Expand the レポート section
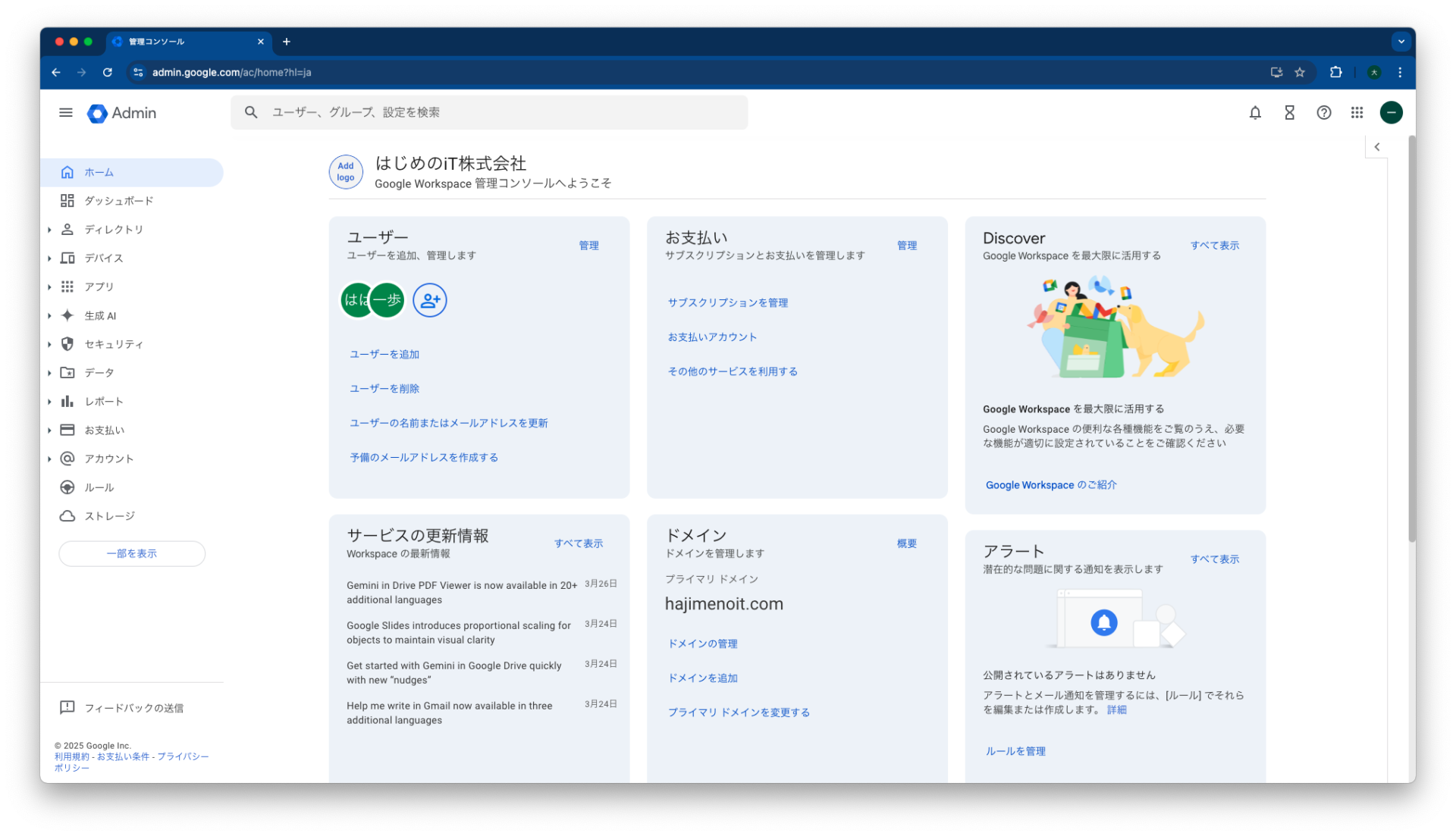 (50, 402)
